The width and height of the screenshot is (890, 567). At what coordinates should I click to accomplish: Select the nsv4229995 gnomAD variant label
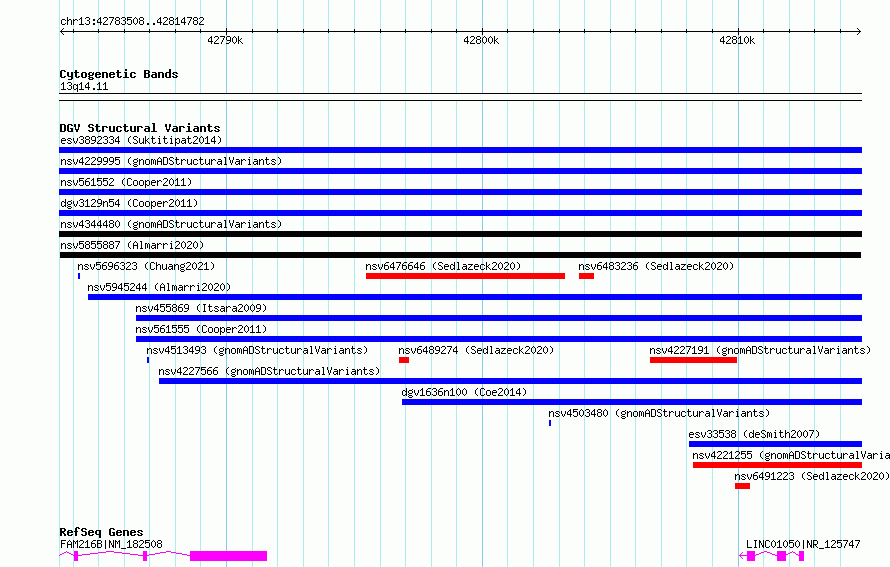pos(171,161)
